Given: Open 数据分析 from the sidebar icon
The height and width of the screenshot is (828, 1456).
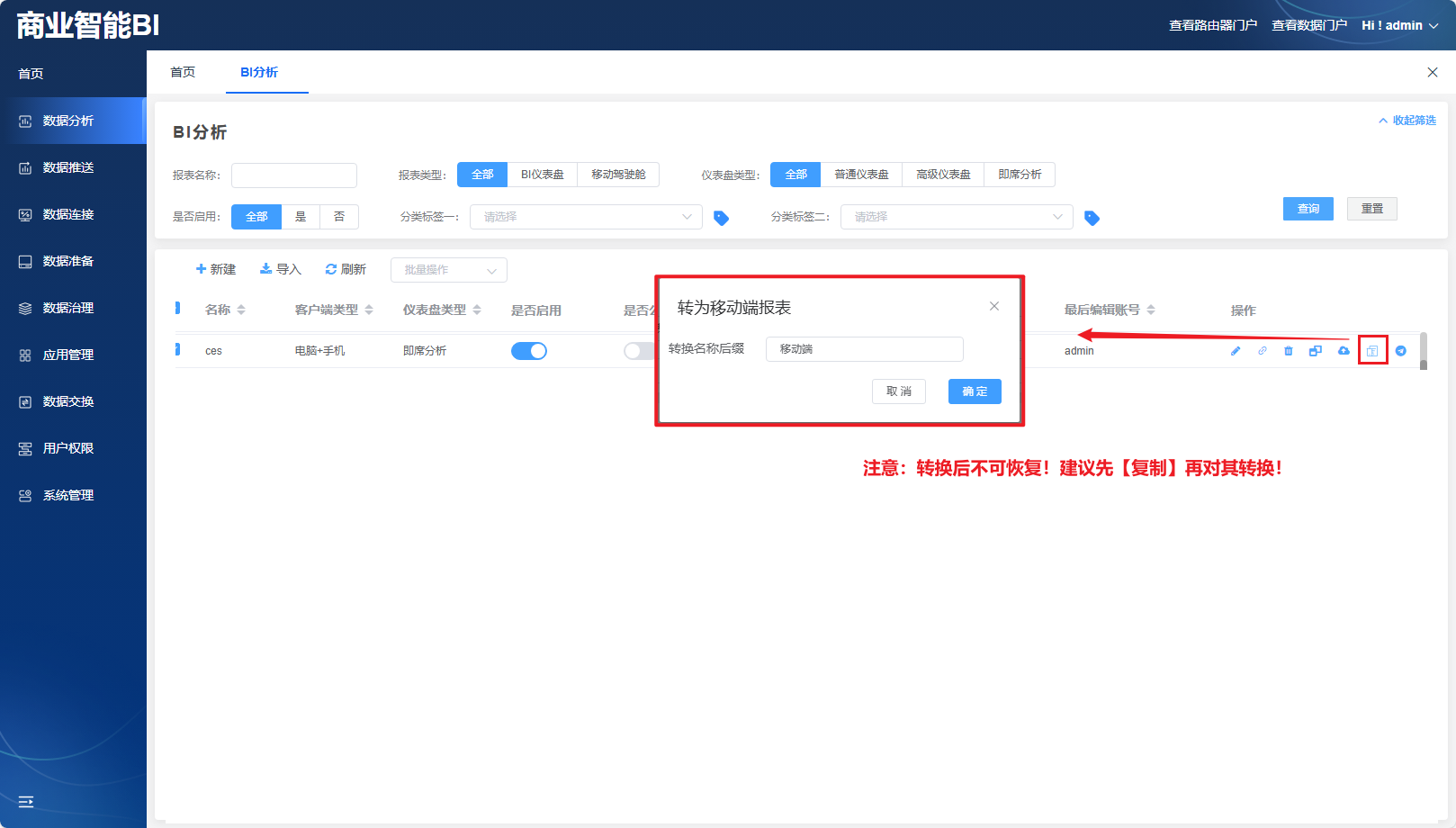Looking at the screenshot, I should pos(25,121).
